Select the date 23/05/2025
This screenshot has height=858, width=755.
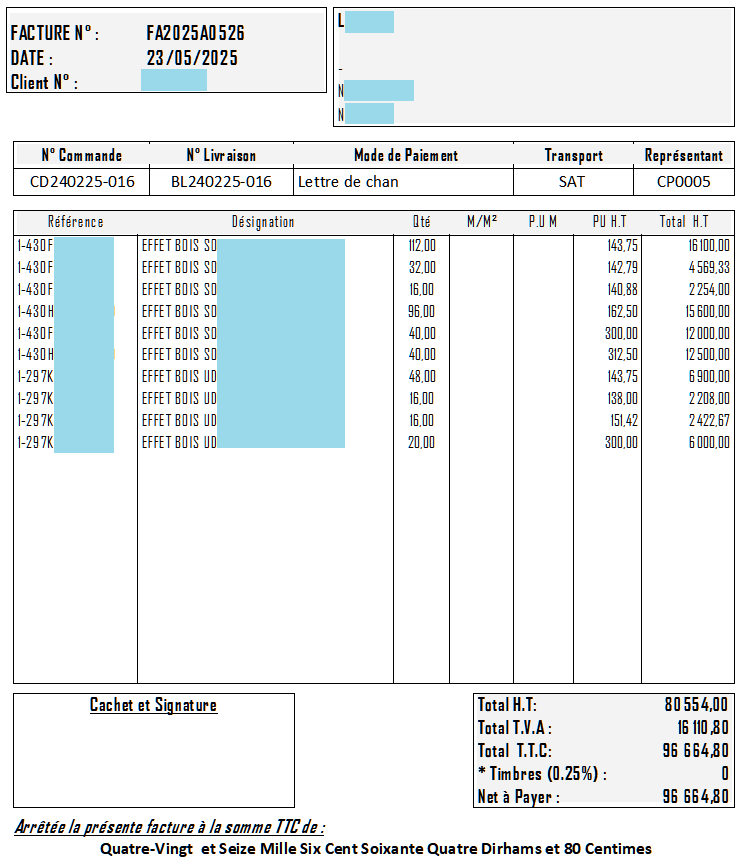point(192,58)
